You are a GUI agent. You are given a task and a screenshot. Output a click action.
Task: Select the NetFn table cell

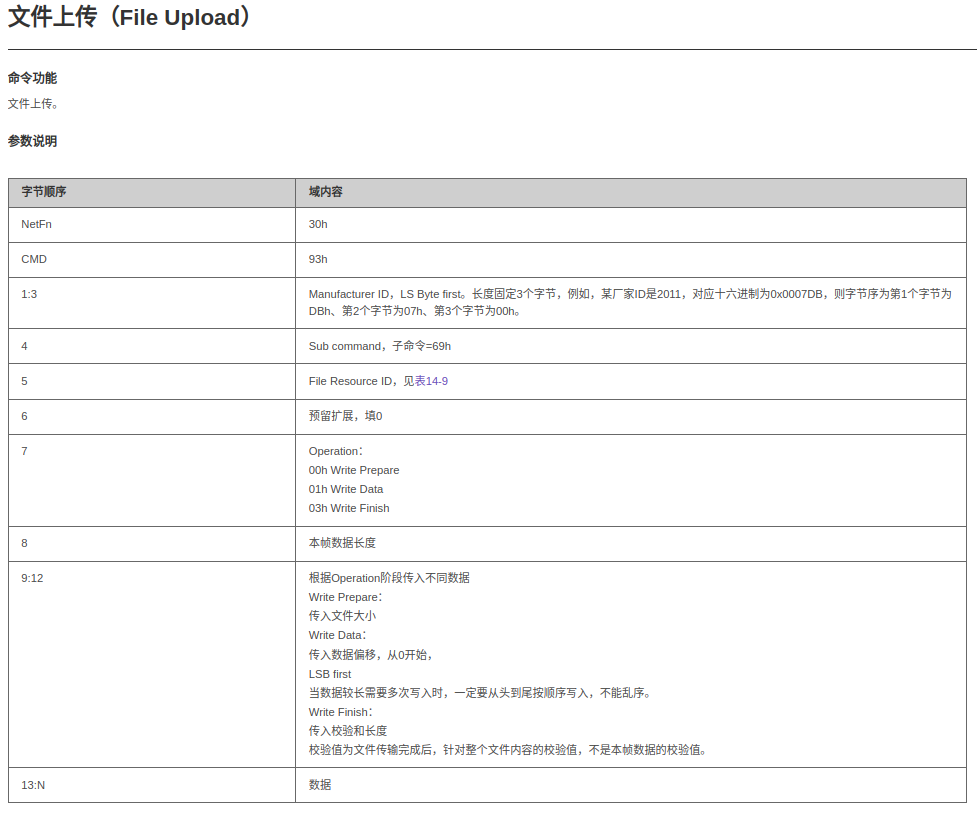pos(36,224)
